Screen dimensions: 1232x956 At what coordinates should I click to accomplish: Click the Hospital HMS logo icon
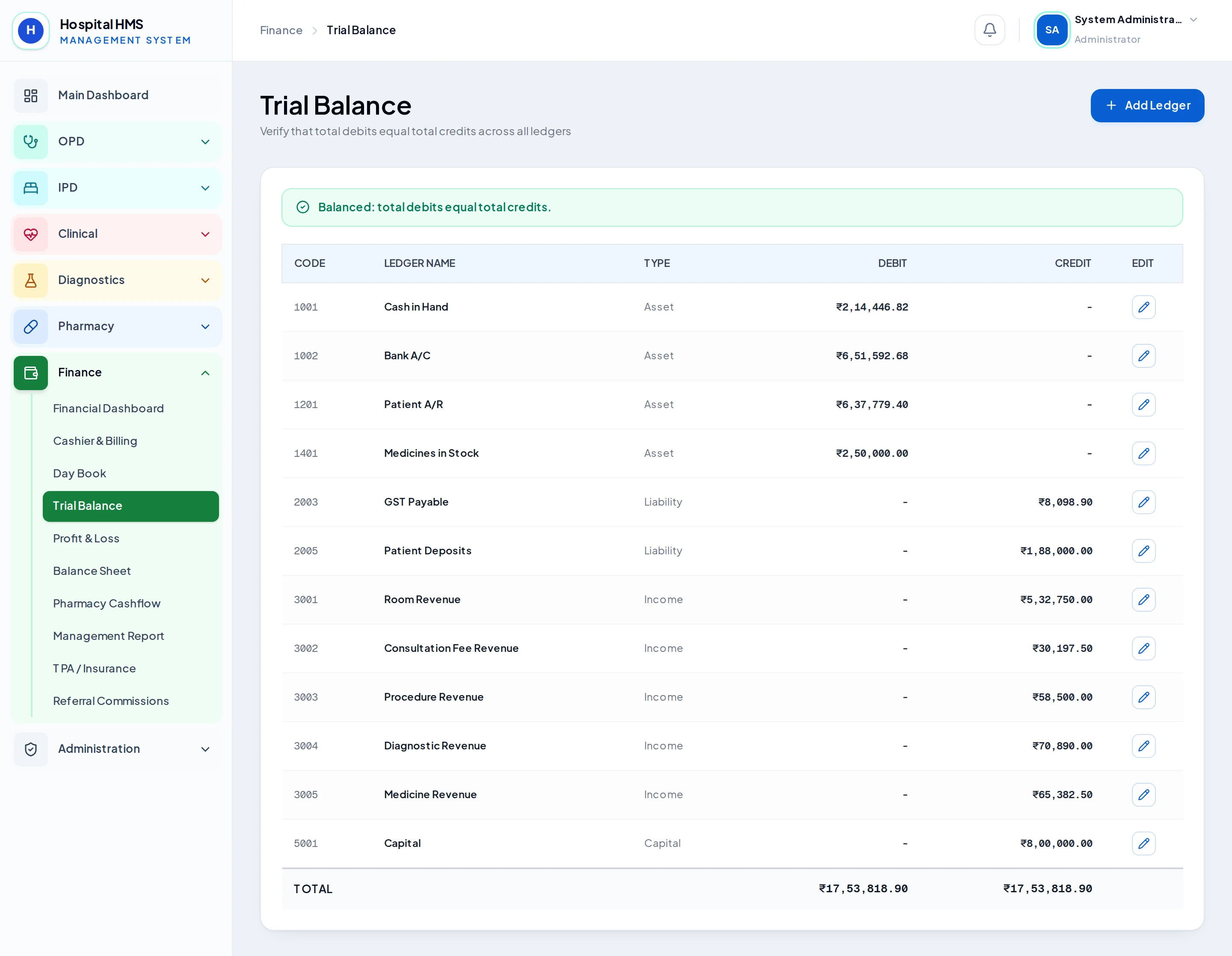click(x=31, y=30)
